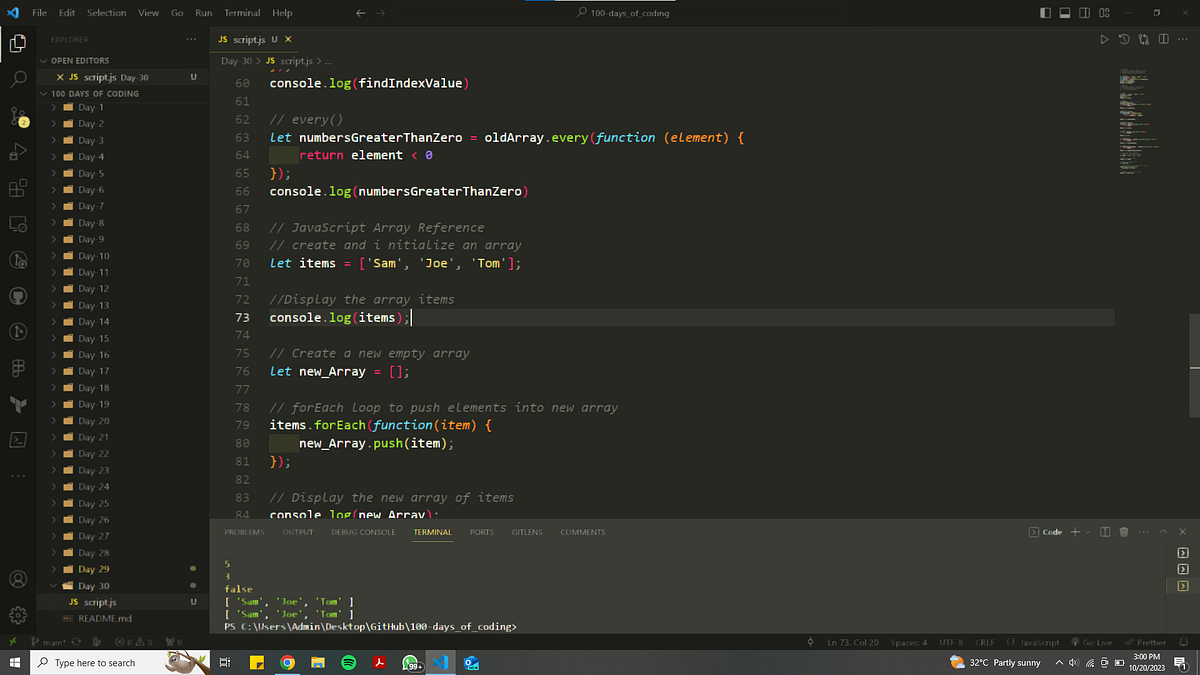Image resolution: width=1200 pixels, height=675 pixels.
Task: Switch to the PROBLEMS panel tab
Action: (244, 531)
